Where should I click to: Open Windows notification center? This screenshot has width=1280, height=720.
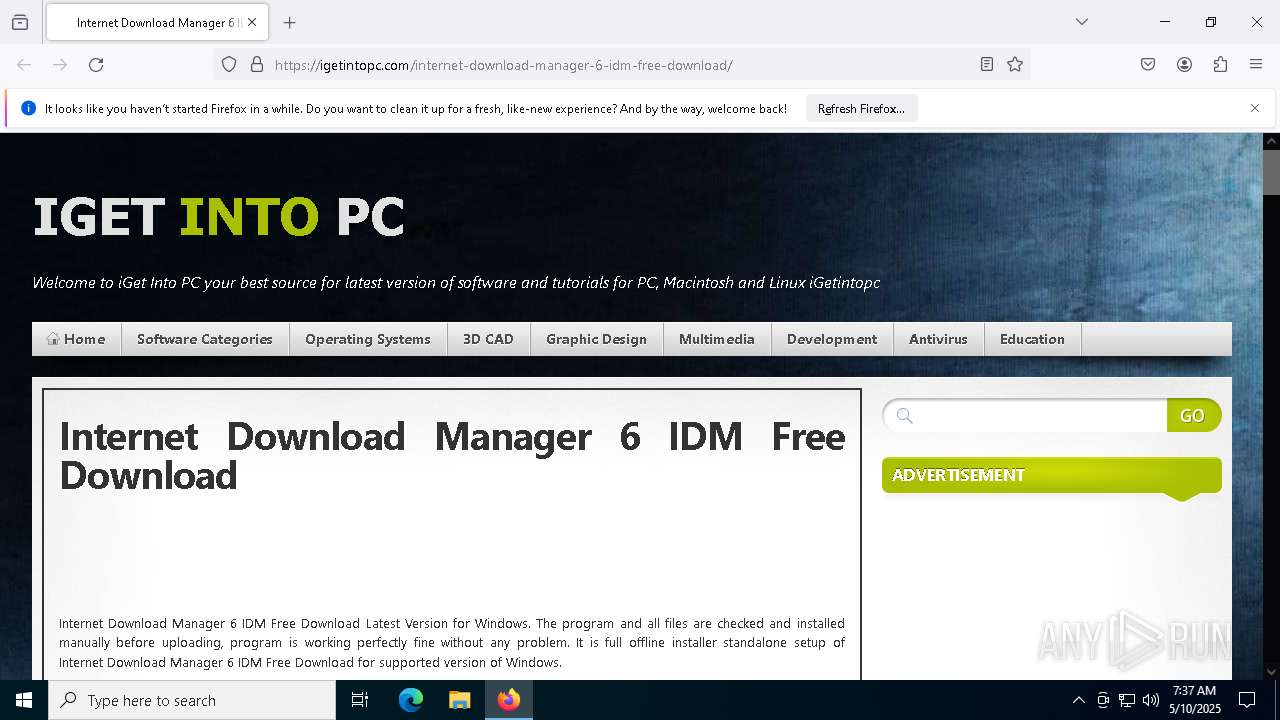(x=1248, y=700)
